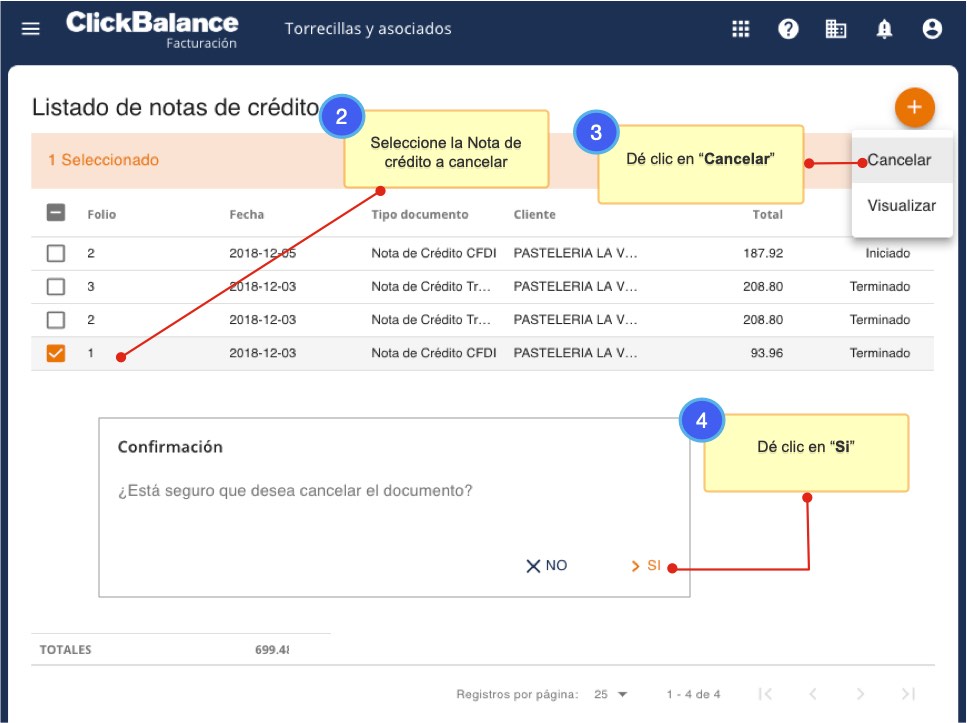Expand the records per page dropdown
The height and width of the screenshot is (723, 967).
610,694
